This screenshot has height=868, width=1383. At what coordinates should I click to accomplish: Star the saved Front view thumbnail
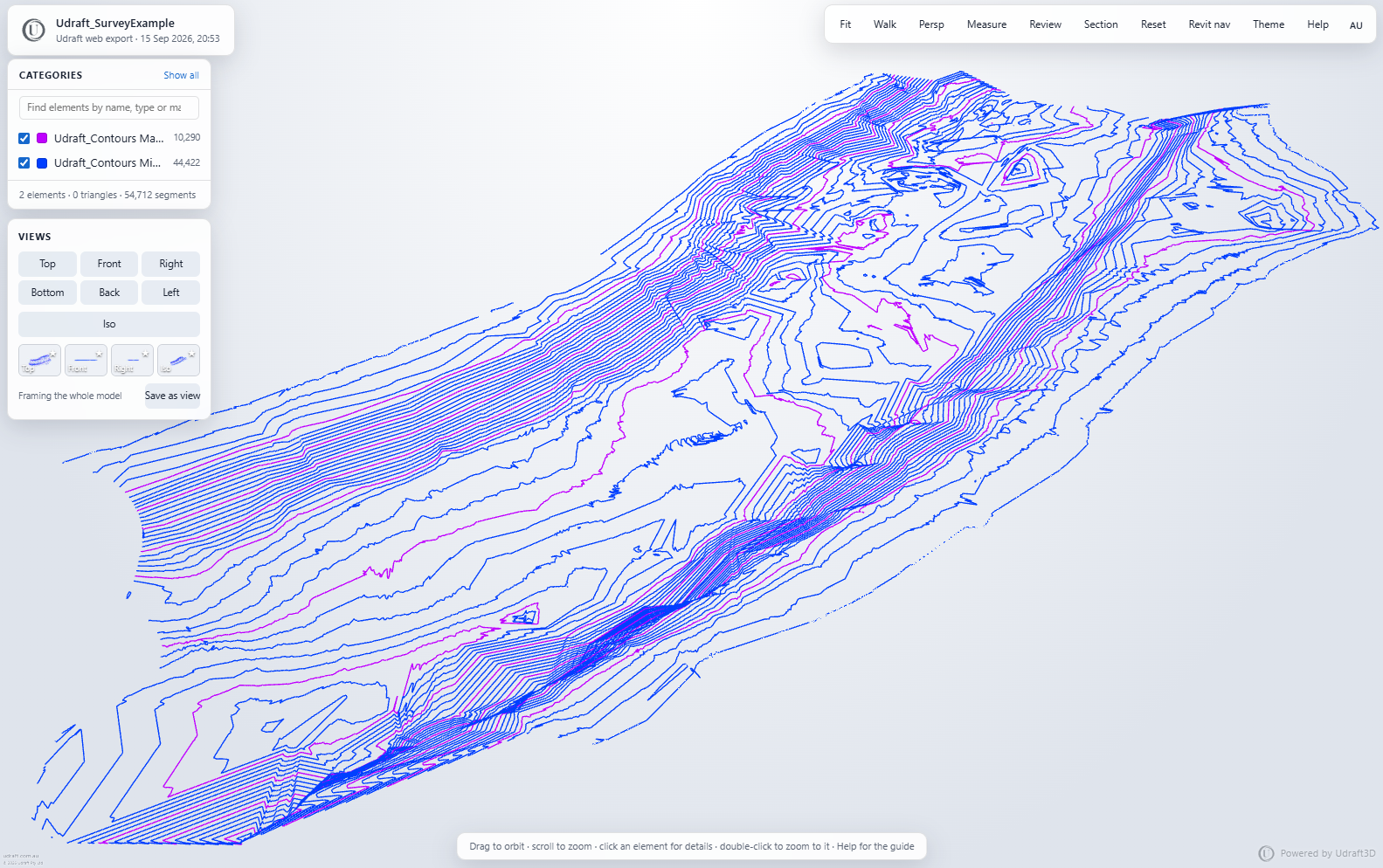[x=100, y=354]
